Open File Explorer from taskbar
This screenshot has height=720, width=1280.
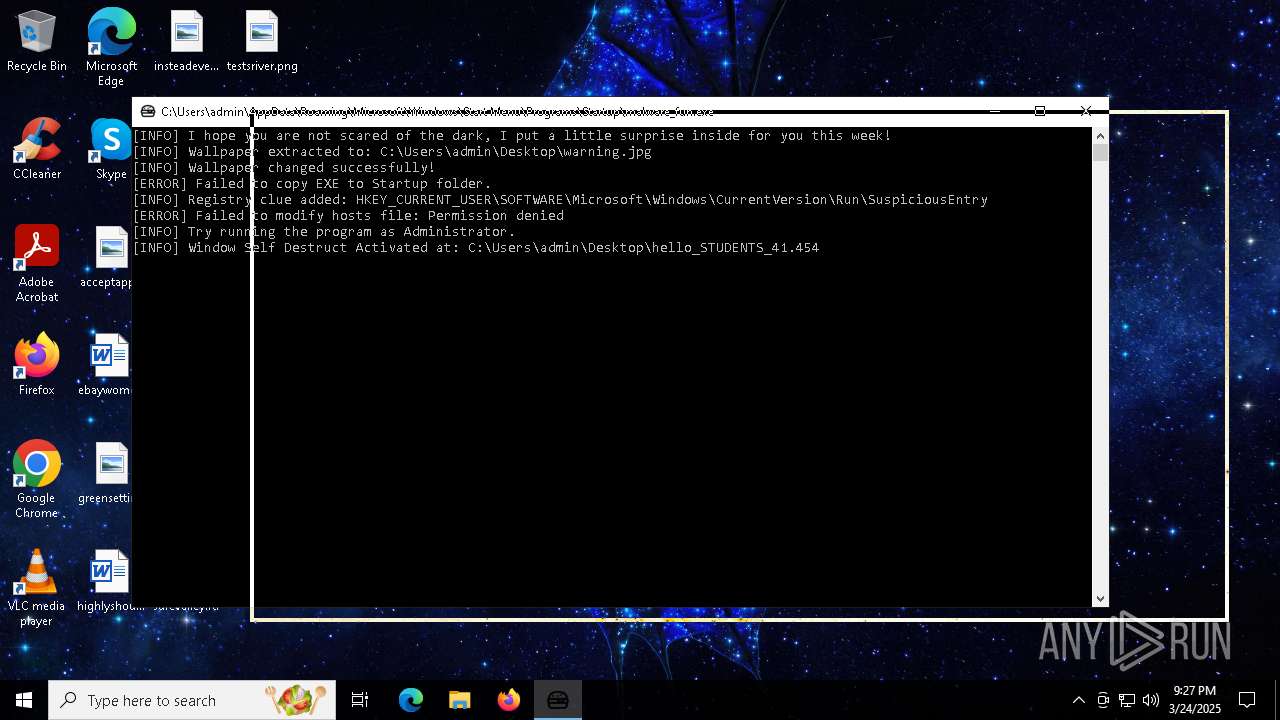tap(459, 700)
